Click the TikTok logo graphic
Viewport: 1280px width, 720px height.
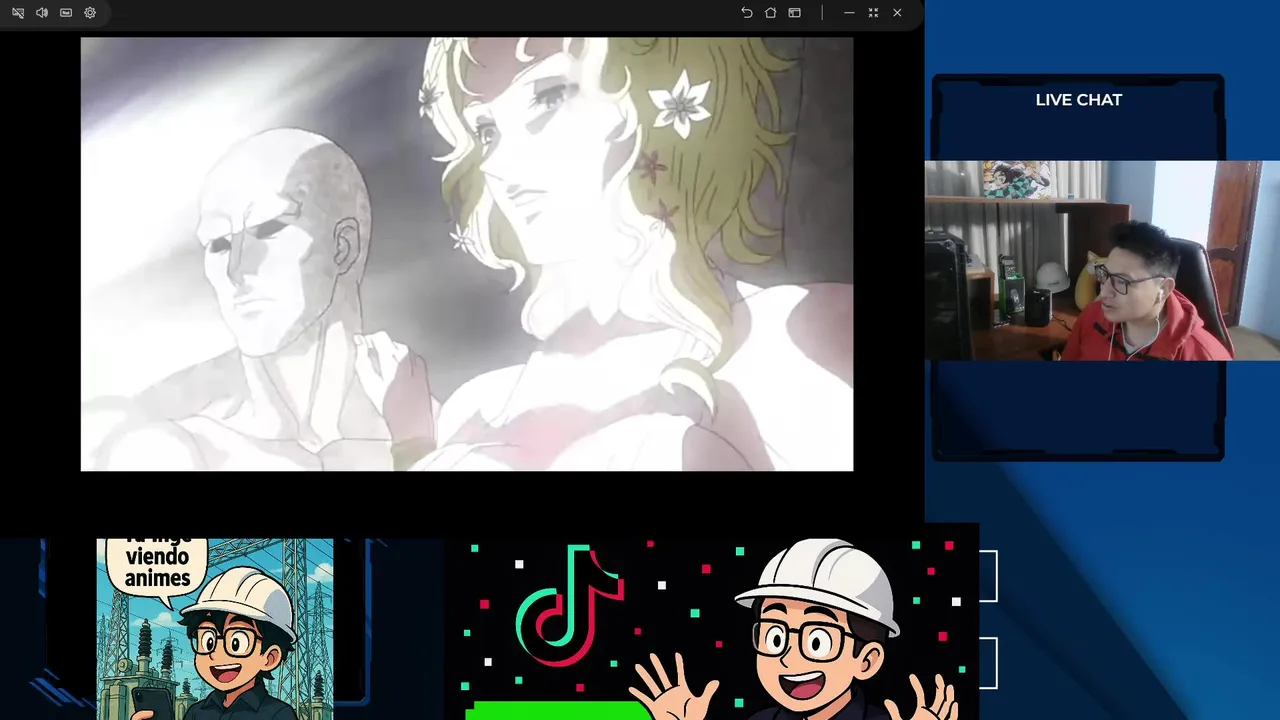tap(570, 607)
